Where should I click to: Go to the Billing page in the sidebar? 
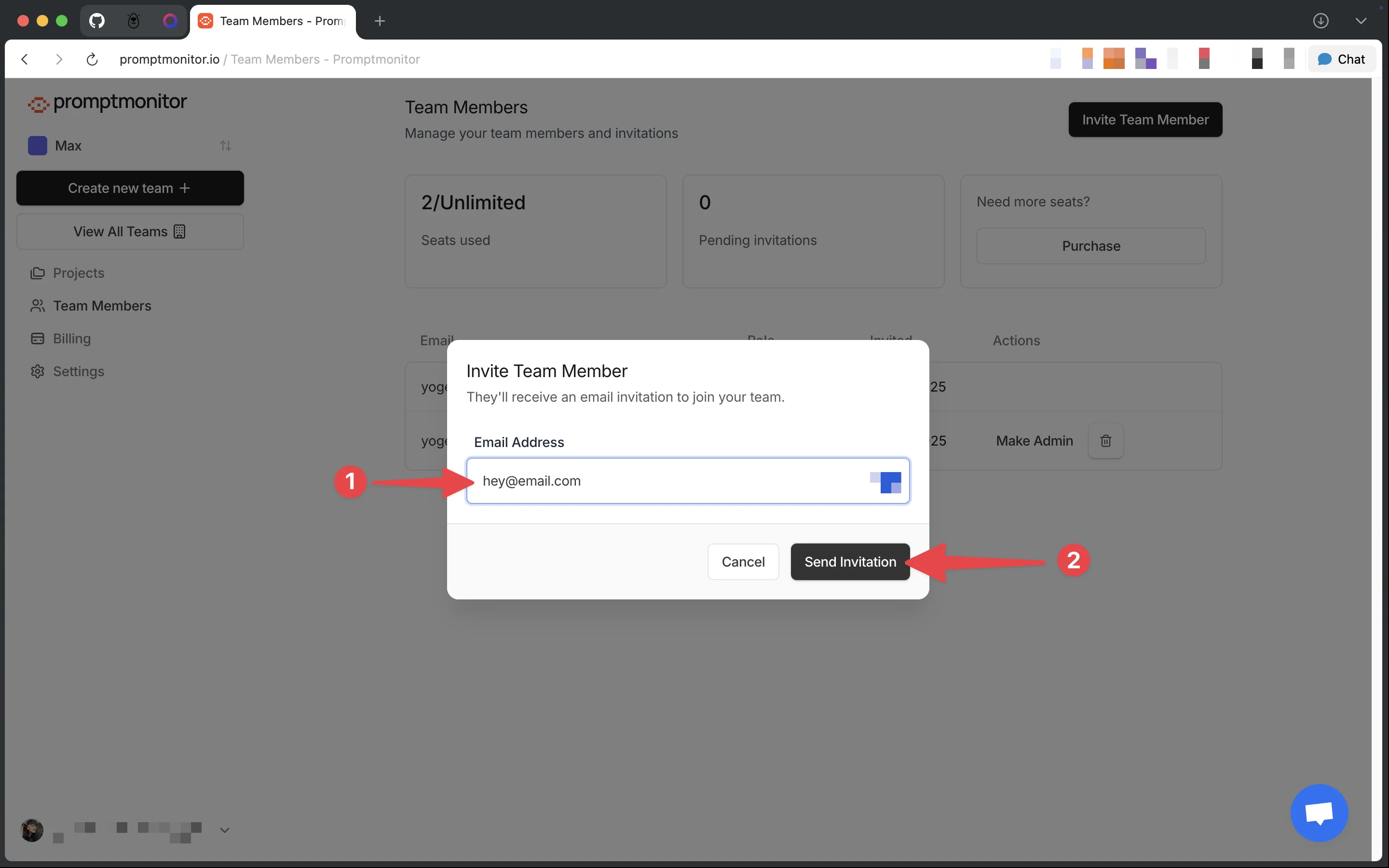[72, 339]
